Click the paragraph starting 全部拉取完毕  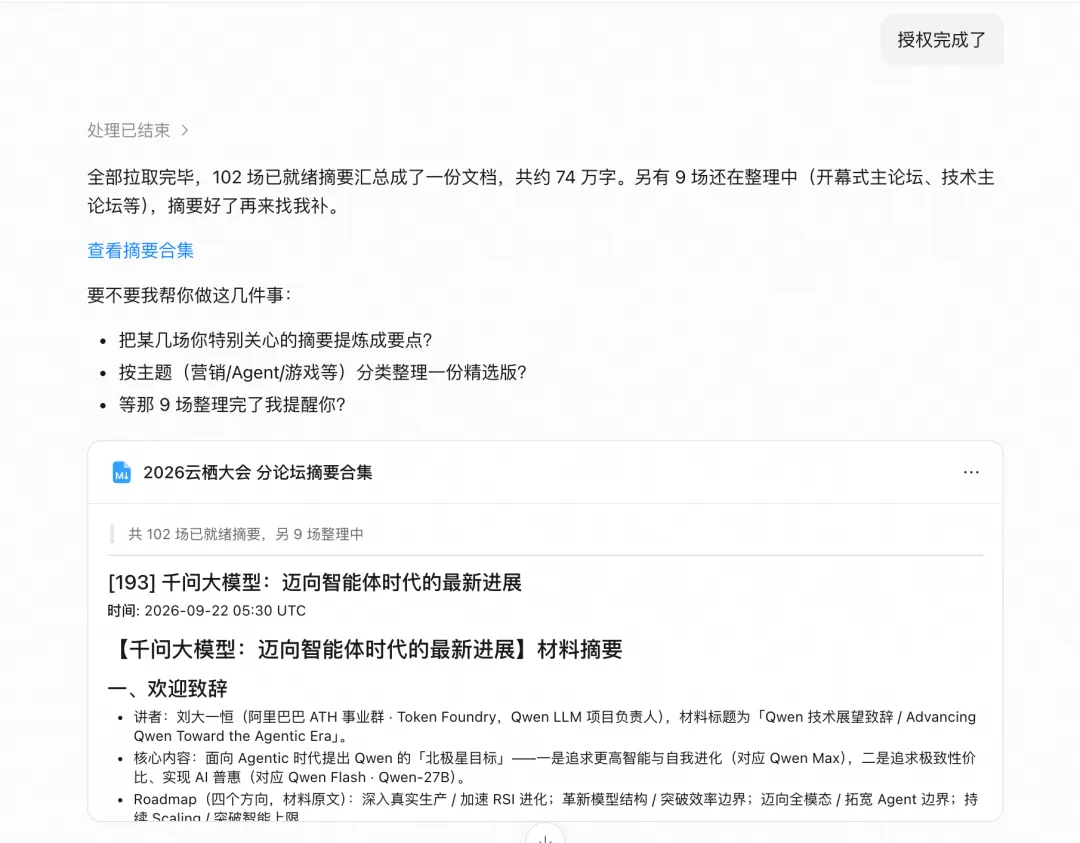click(541, 191)
